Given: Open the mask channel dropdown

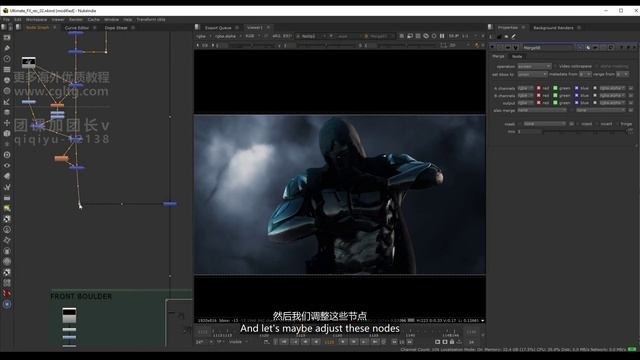Looking at the screenshot, I should [544, 124].
